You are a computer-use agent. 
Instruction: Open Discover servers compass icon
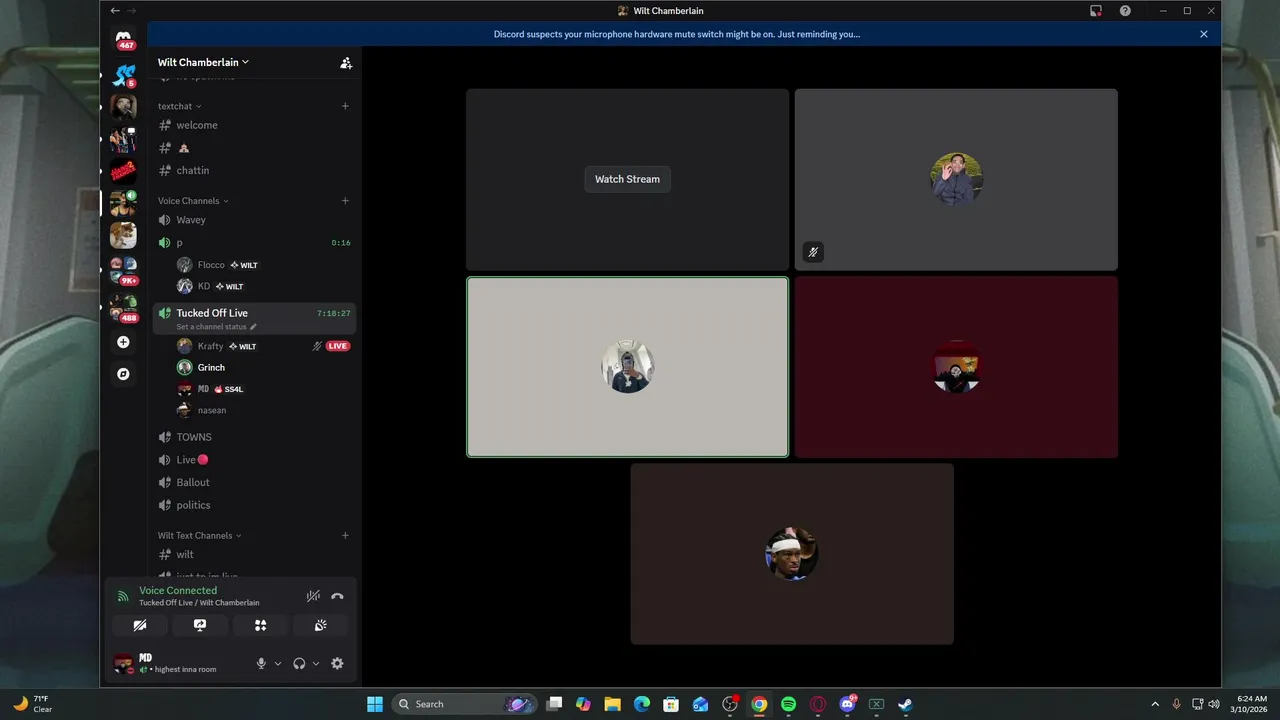coord(123,374)
